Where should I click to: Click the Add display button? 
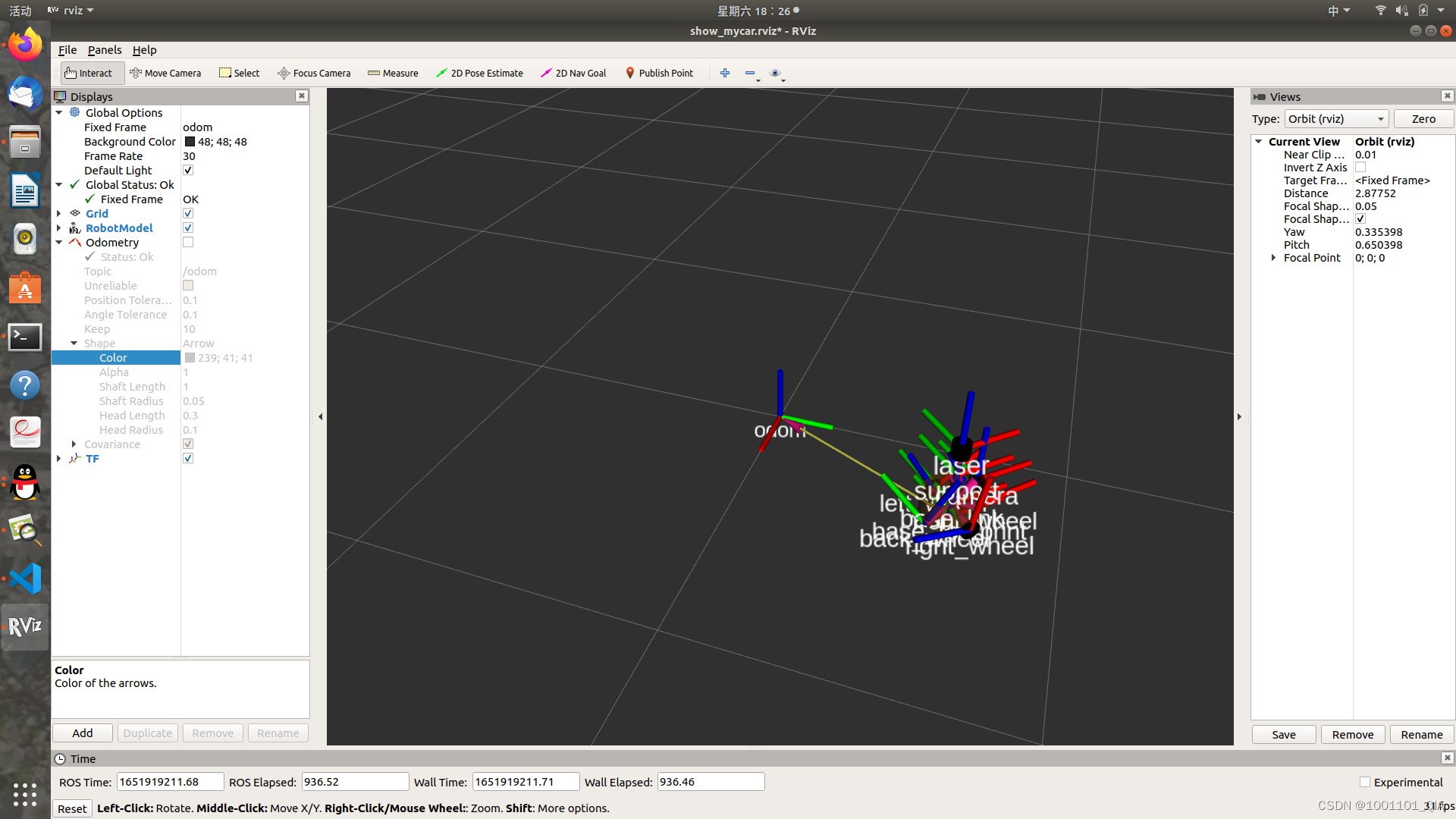point(83,733)
